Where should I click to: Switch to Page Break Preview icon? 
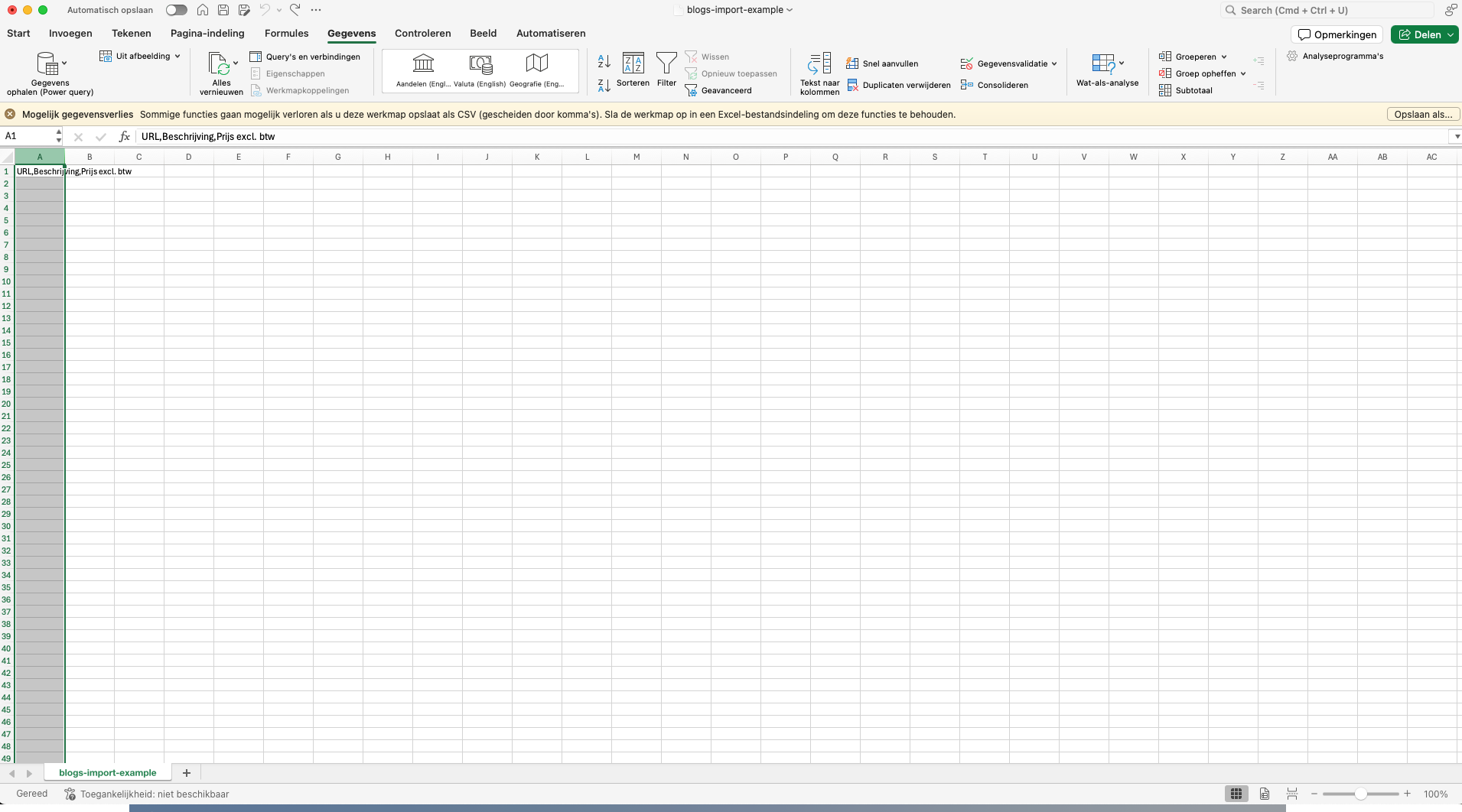1292,794
